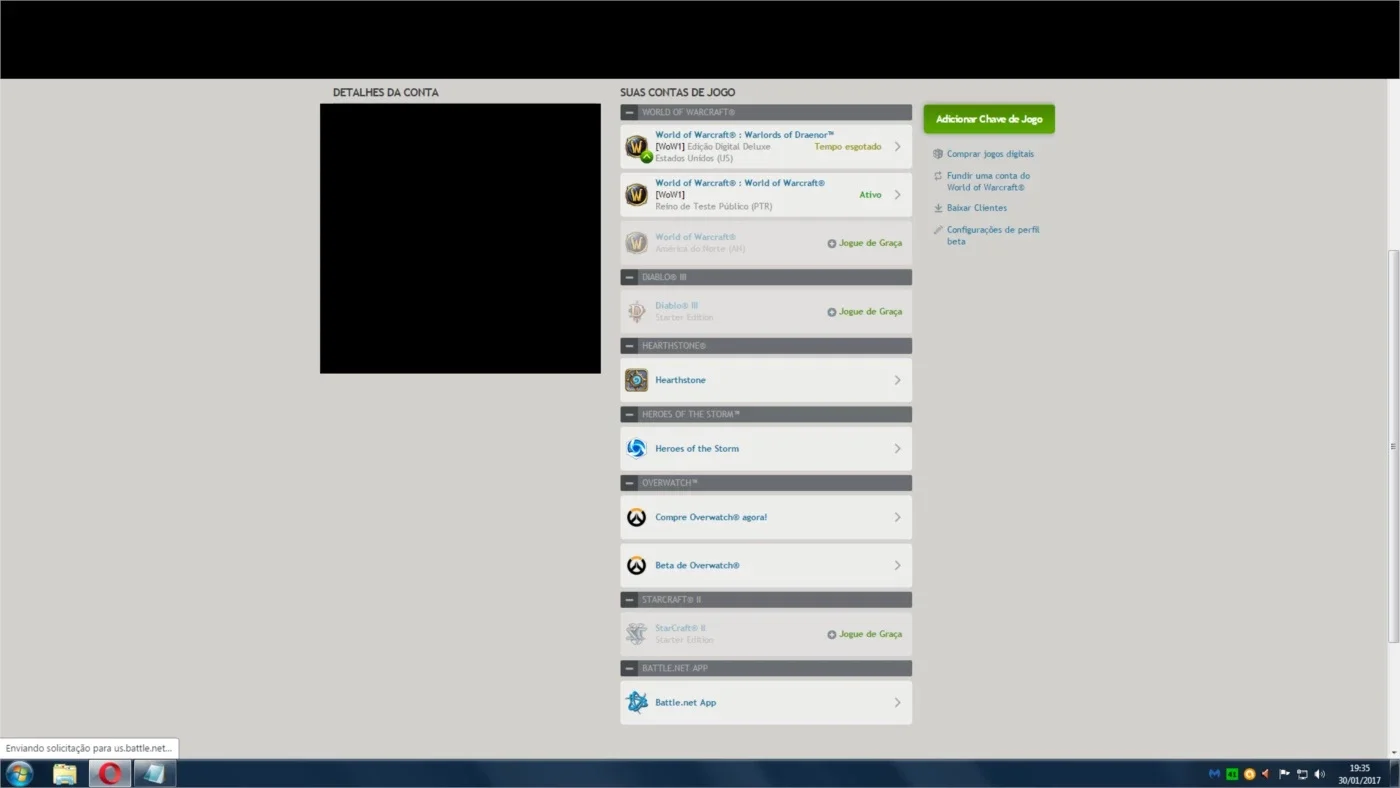Click the Warlords of Draenor WoW icon

[x=637, y=147]
